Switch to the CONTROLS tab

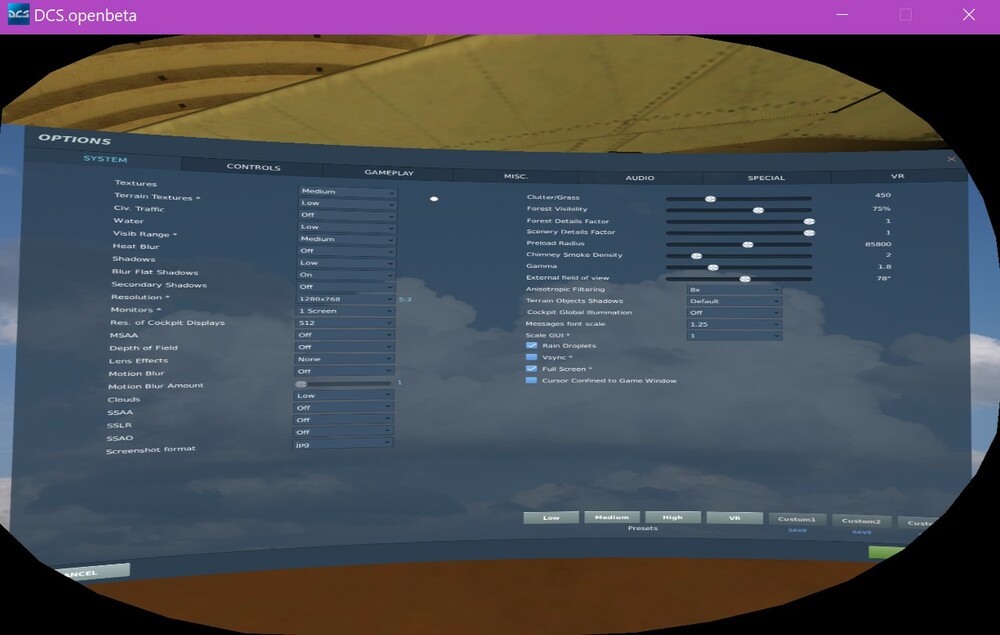click(253, 167)
